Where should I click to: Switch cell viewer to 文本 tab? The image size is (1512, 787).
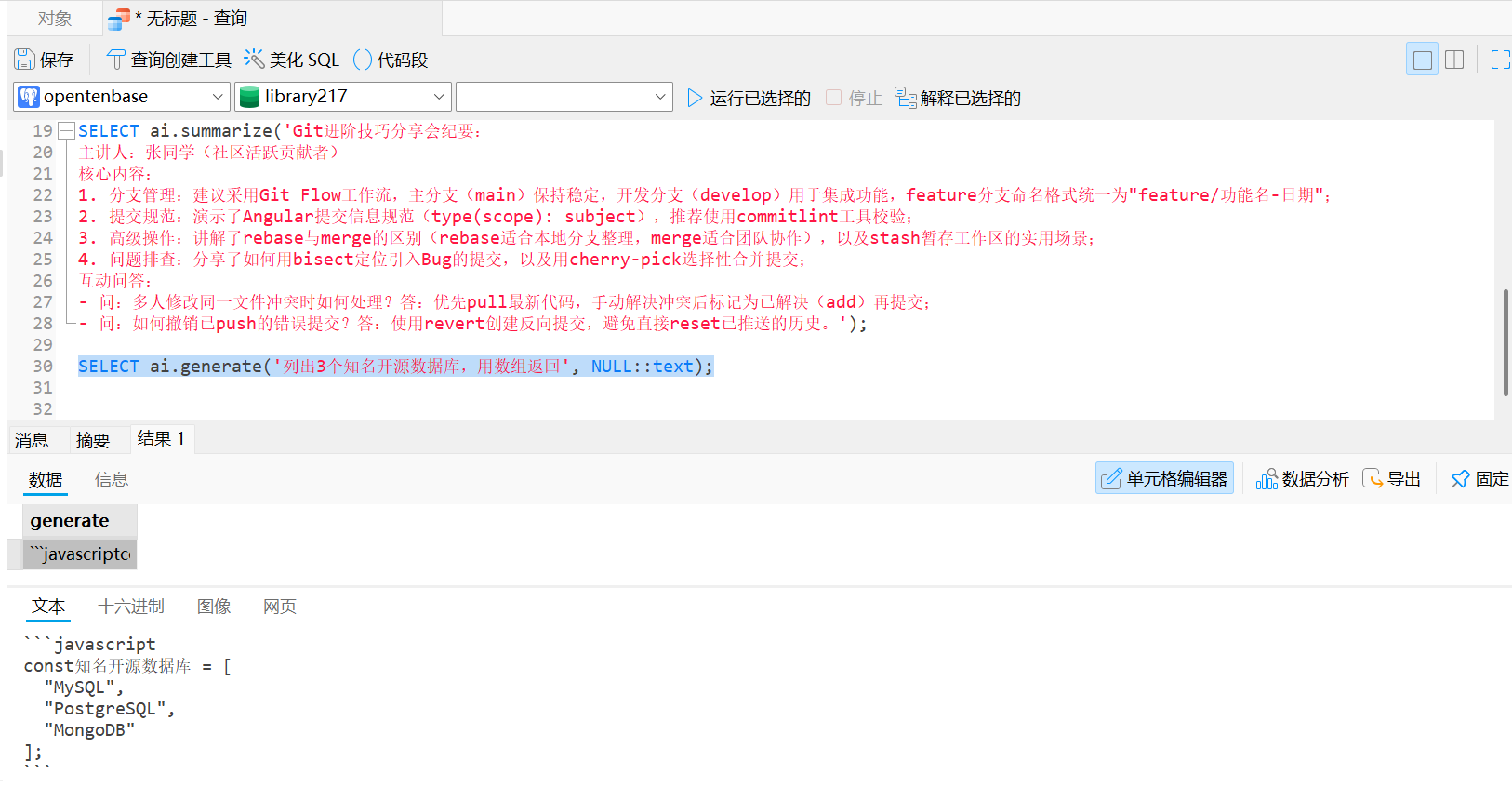coord(48,607)
